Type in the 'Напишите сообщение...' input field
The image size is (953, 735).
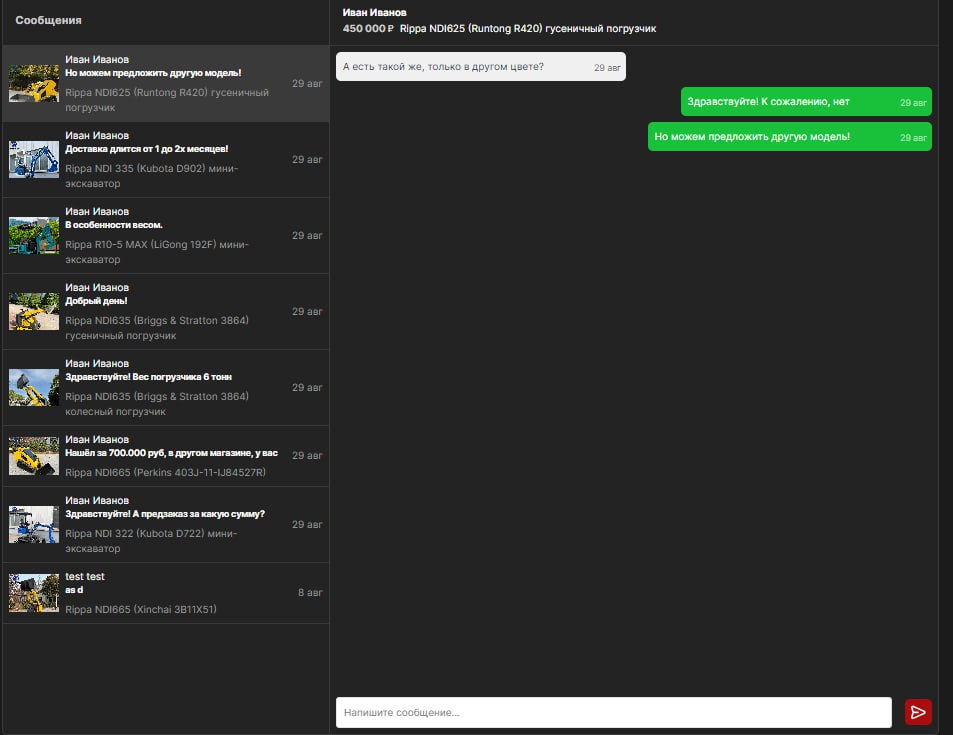click(613, 713)
